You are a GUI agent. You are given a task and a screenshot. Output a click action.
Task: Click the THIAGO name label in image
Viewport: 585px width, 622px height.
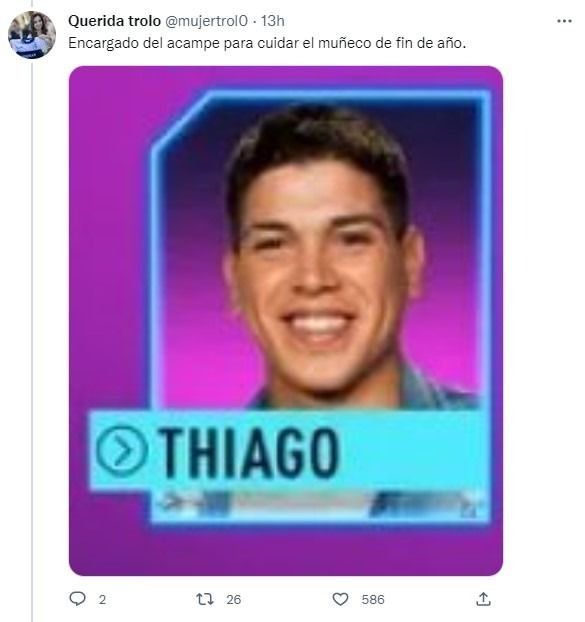click(x=249, y=453)
